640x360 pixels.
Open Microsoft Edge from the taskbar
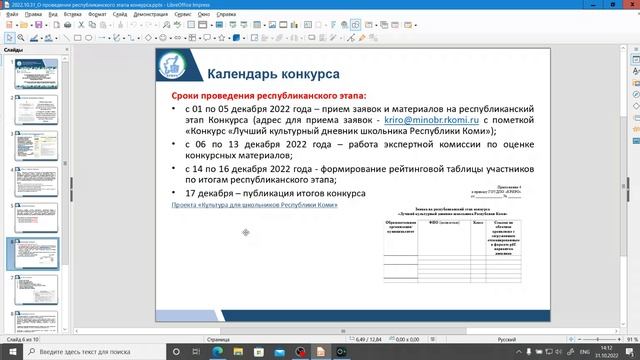click(x=218, y=352)
